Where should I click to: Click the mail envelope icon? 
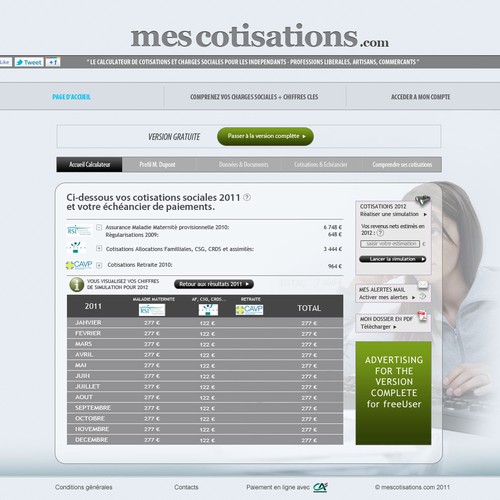coord(423,284)
